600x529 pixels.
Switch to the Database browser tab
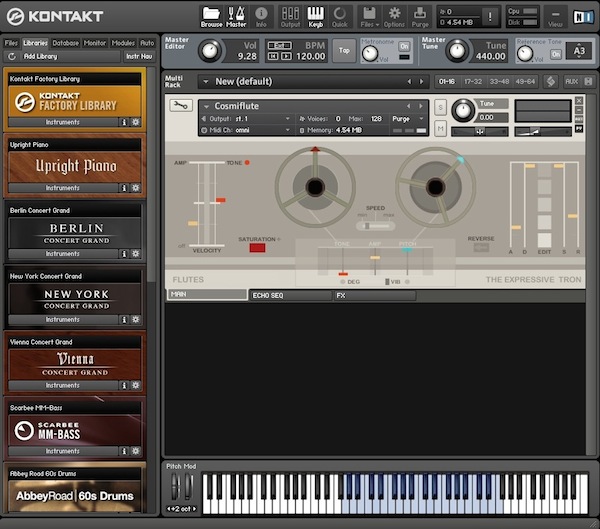point(65,43)
